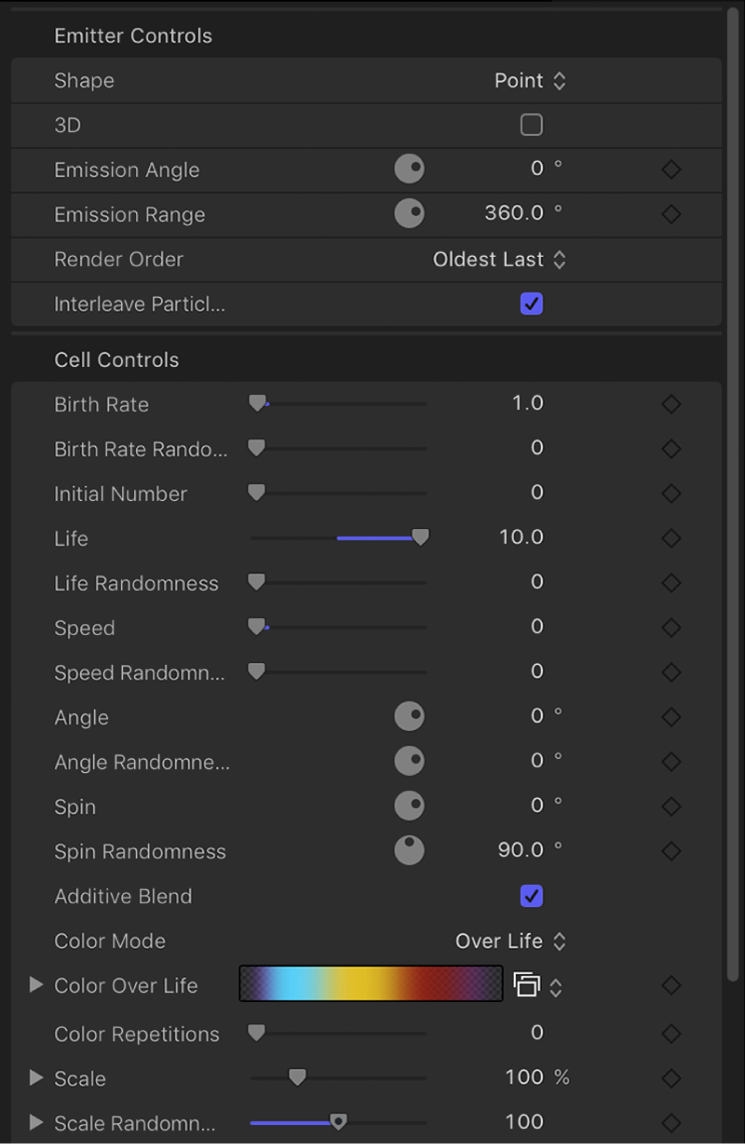The width and height of the screenshot is (745, 1144).
Task: Click the gradient preset icon for Color Over Life
Action: pyautogui.click(x=527, y=985)
